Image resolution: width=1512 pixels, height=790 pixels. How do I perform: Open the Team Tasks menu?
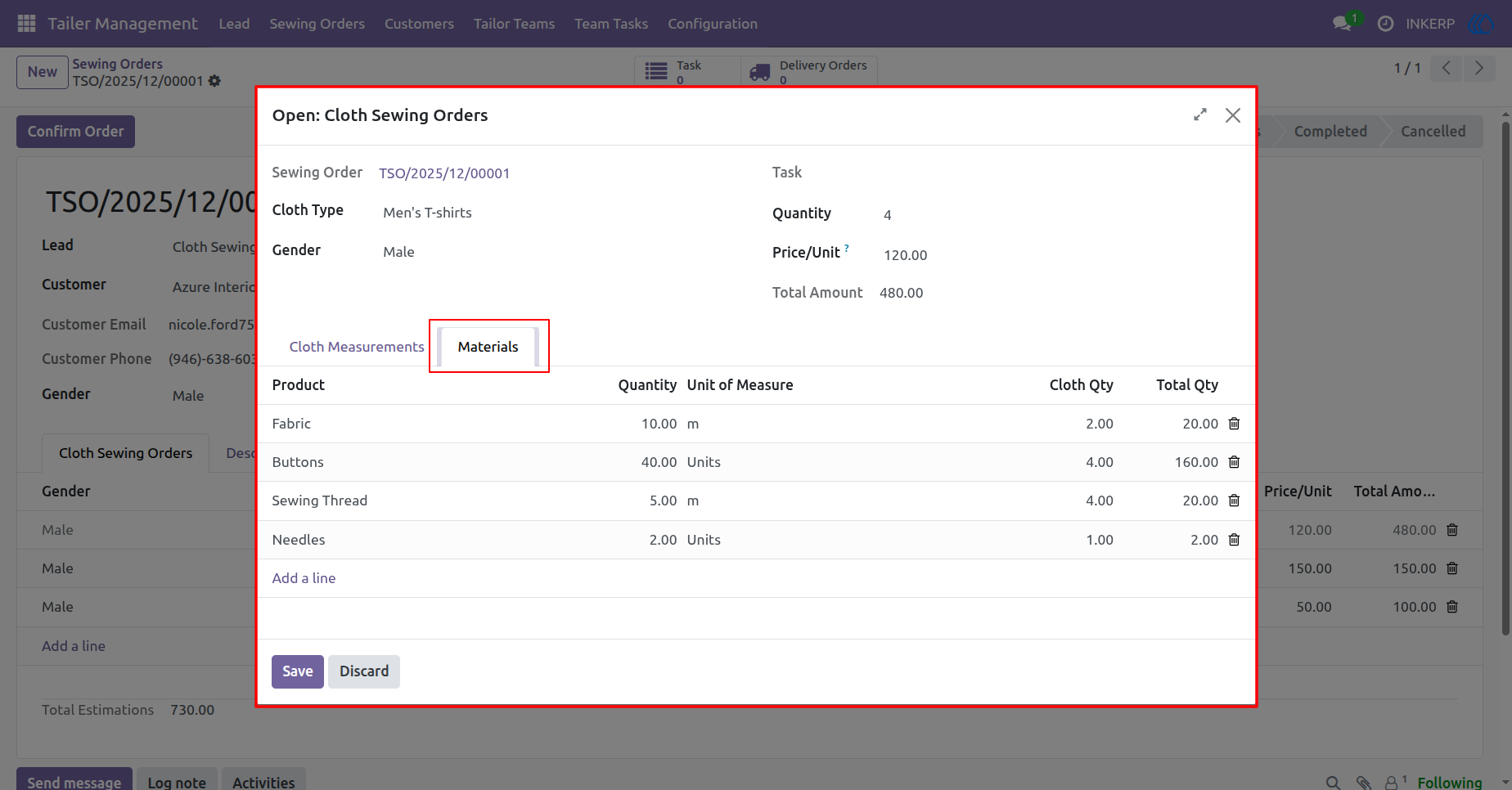pyautogui.click(x=611, y=24)
